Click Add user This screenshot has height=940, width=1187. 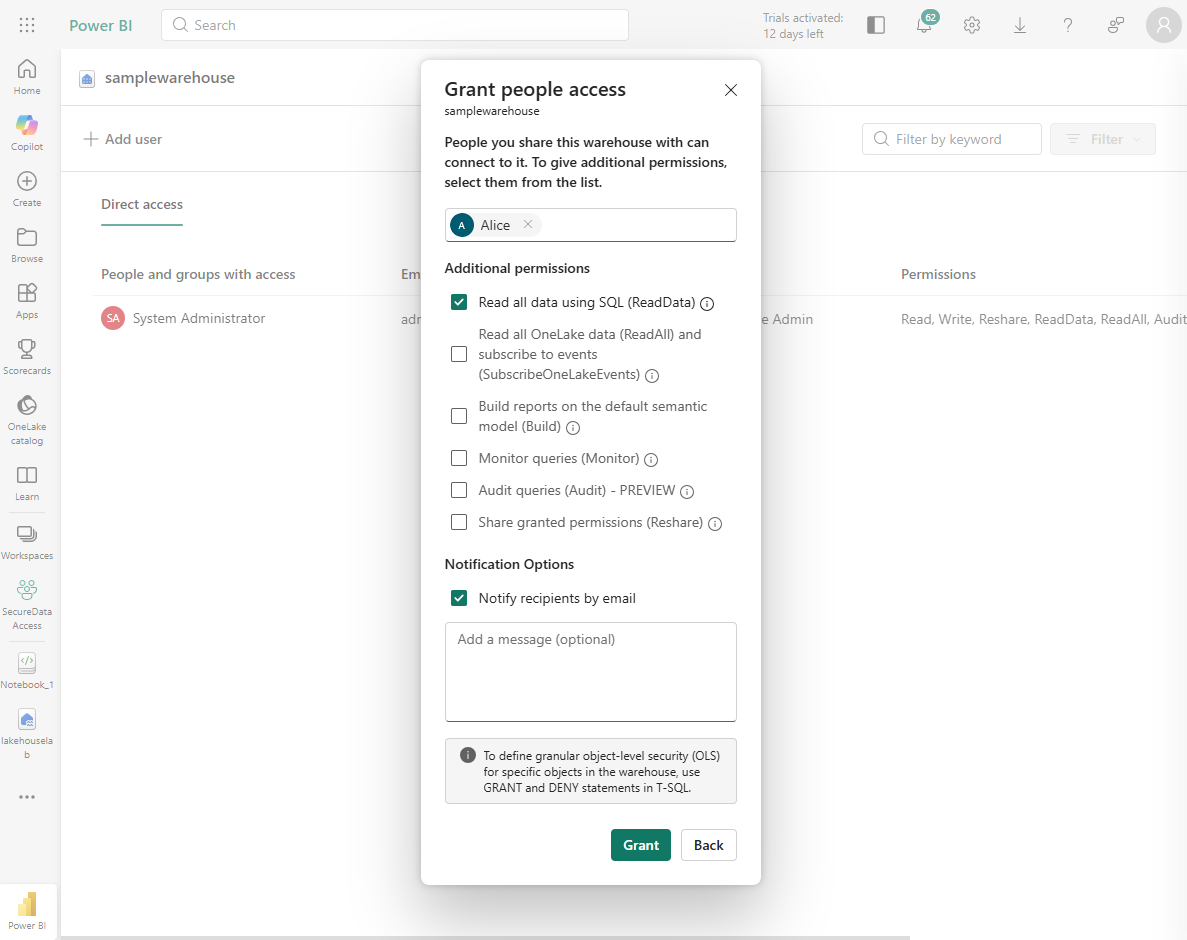tap(123, 139)
